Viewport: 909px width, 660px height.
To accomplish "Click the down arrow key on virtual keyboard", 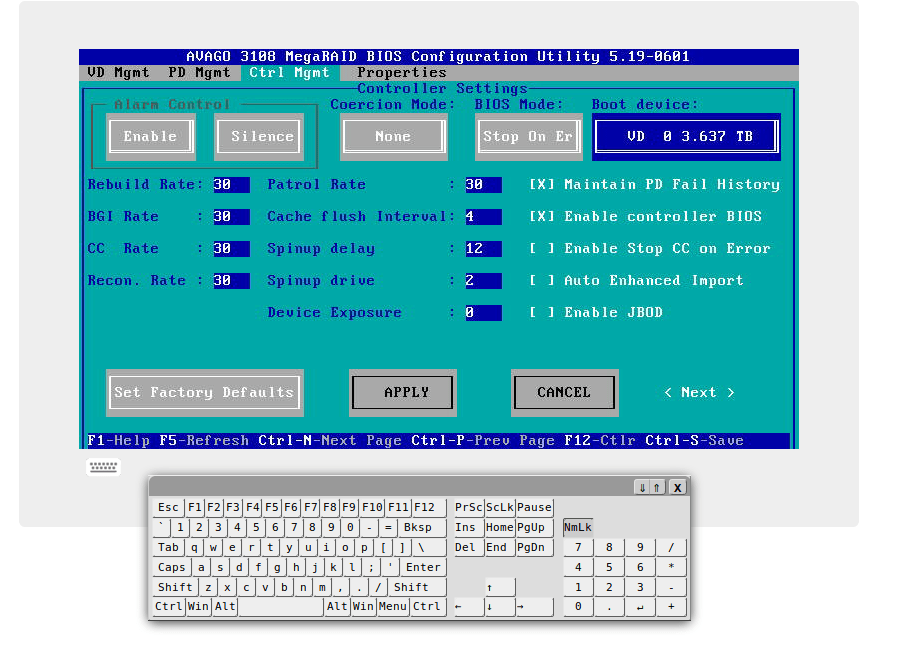I will [x=500, y=607].
